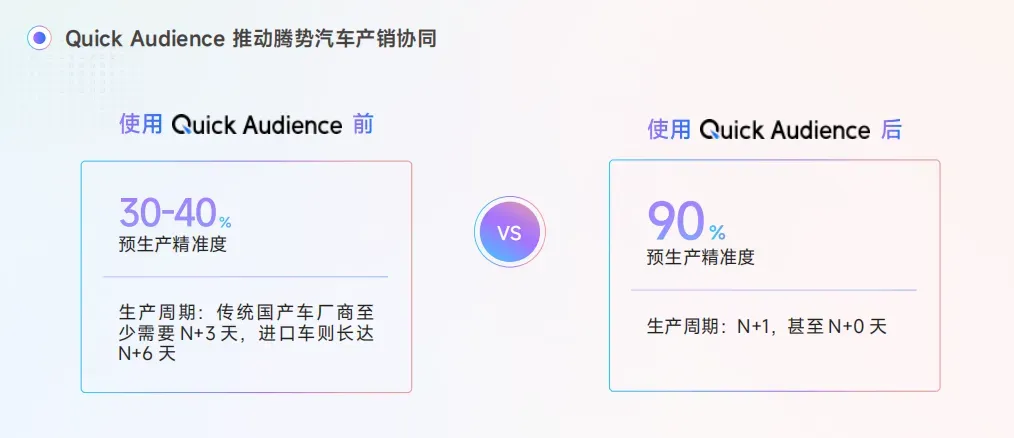Viewport: 1014px width, 438px height.
Task: Click the Quick Audience logo before "前"
Action: [257, 125]
